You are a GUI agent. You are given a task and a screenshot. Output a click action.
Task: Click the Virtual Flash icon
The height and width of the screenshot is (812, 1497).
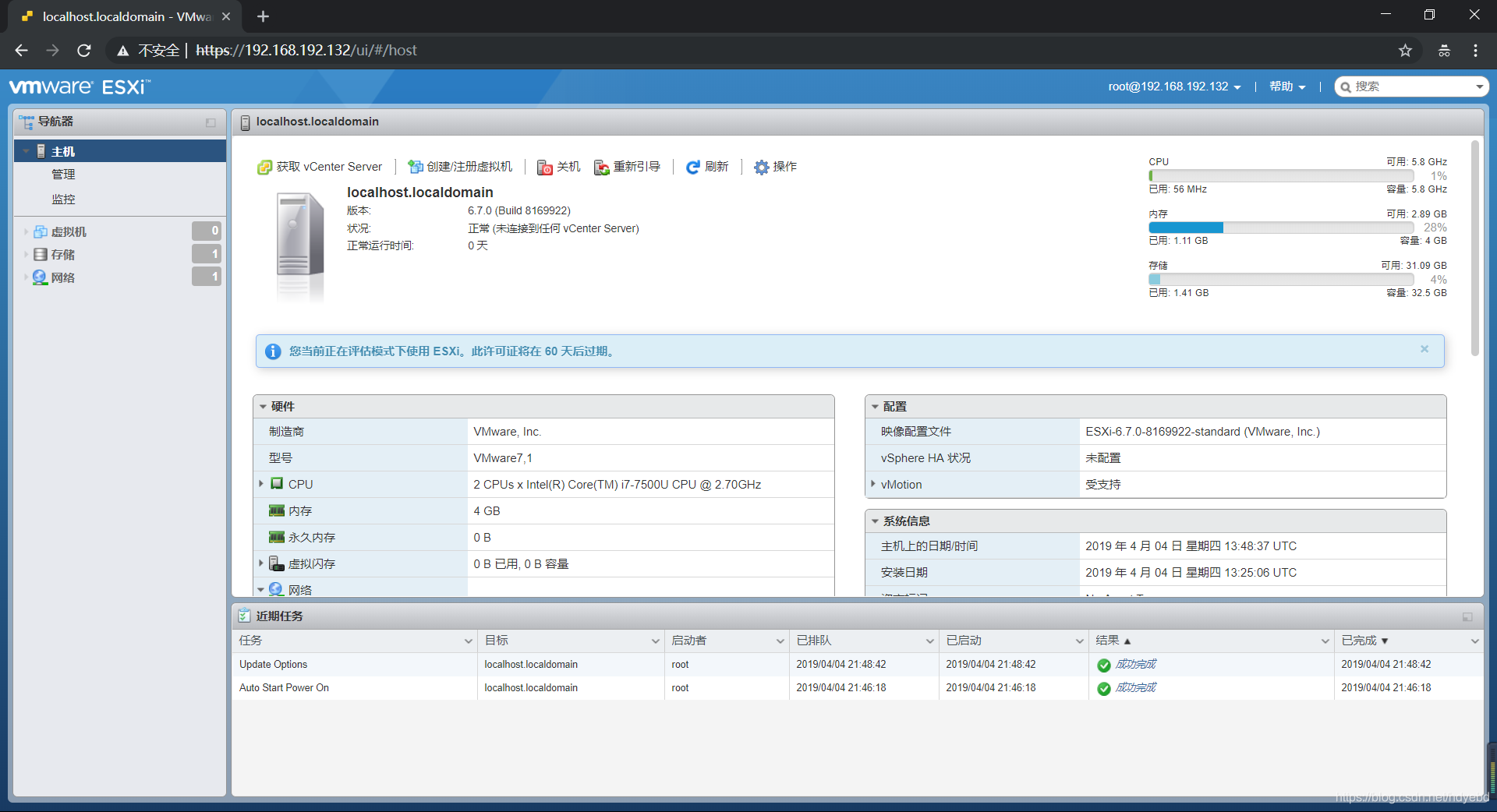pos(277,563)
